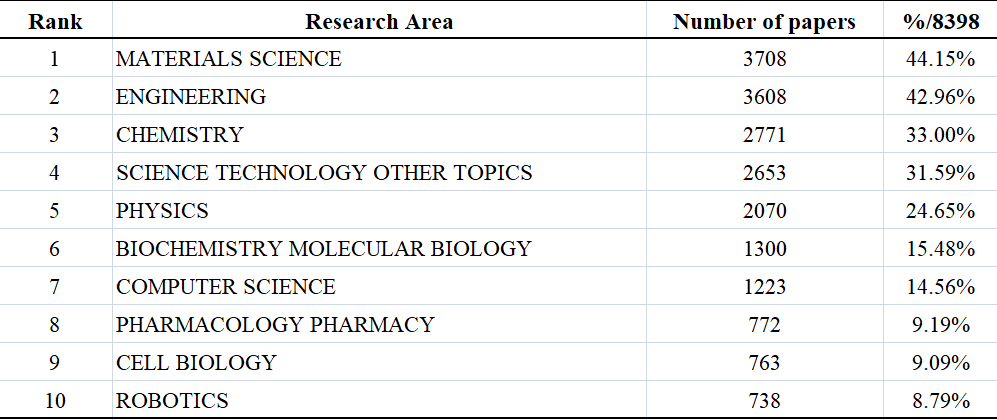Click the MATERIALS SCIENCE cell
Screen dimensions: 997x420
click(379, 58)
